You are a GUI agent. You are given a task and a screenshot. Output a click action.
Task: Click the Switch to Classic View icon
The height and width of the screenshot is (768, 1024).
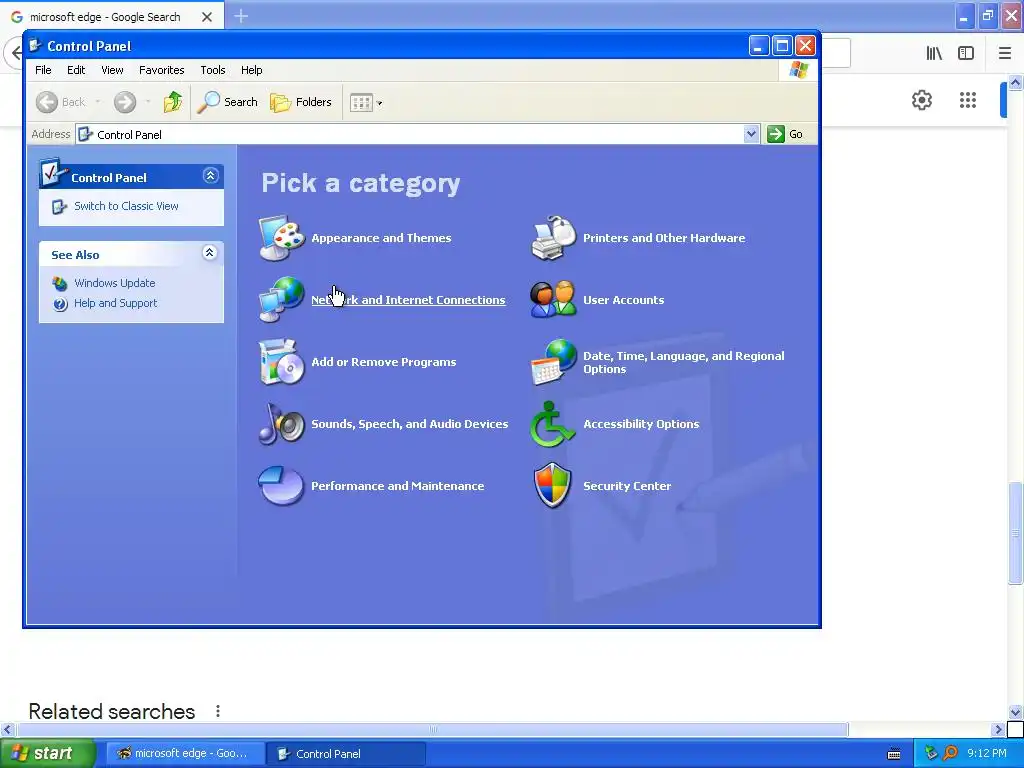pyautogui.click(x=59, y=206)
